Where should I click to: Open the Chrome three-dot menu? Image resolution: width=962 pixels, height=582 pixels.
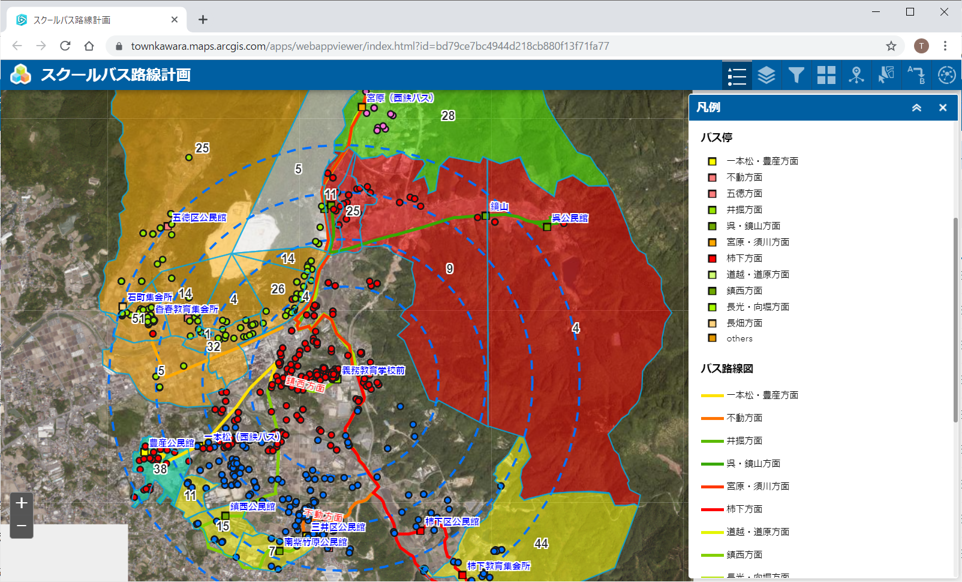click(945, 46)
